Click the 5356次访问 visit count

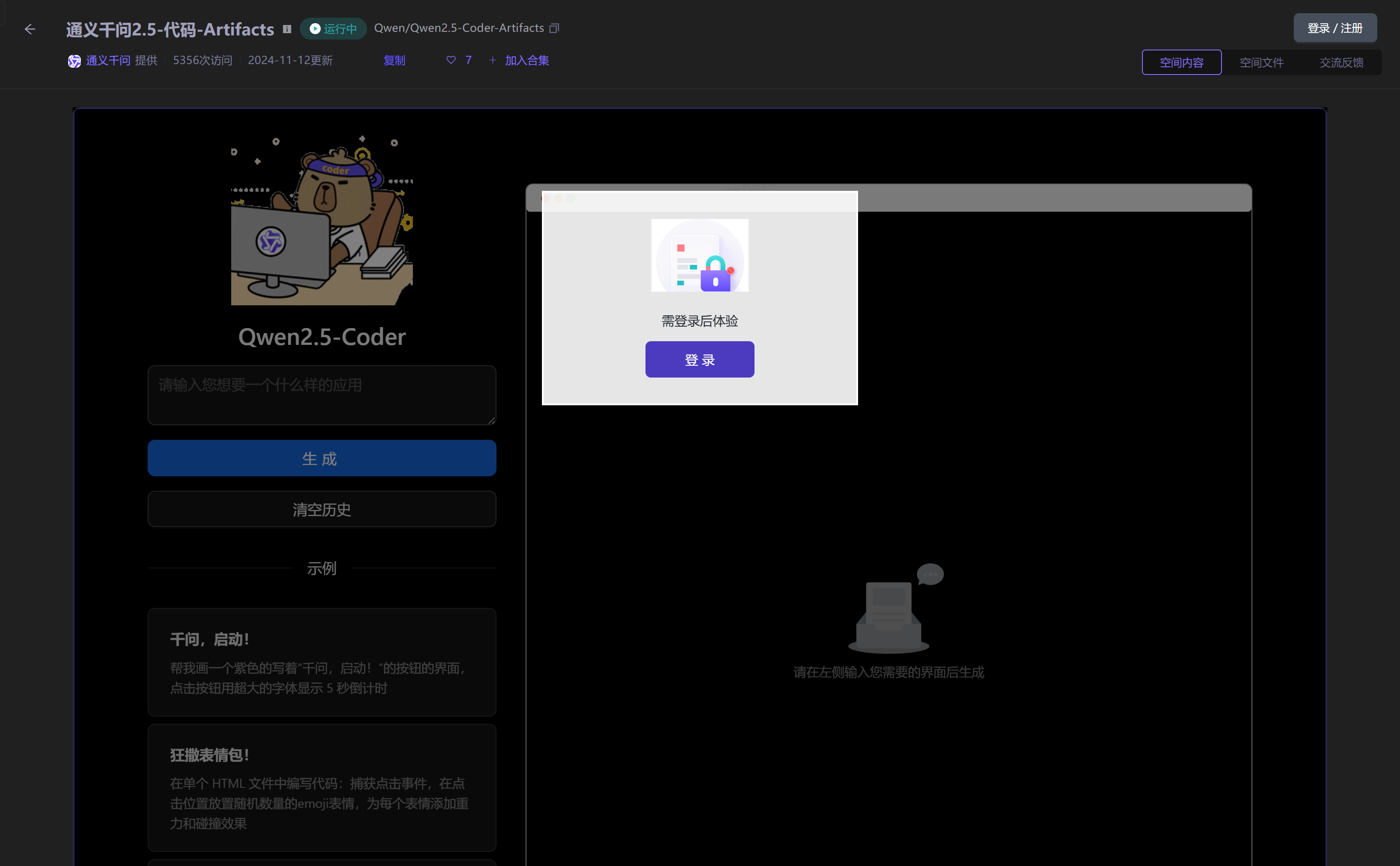pyautogui.click(x=203, y=60)
